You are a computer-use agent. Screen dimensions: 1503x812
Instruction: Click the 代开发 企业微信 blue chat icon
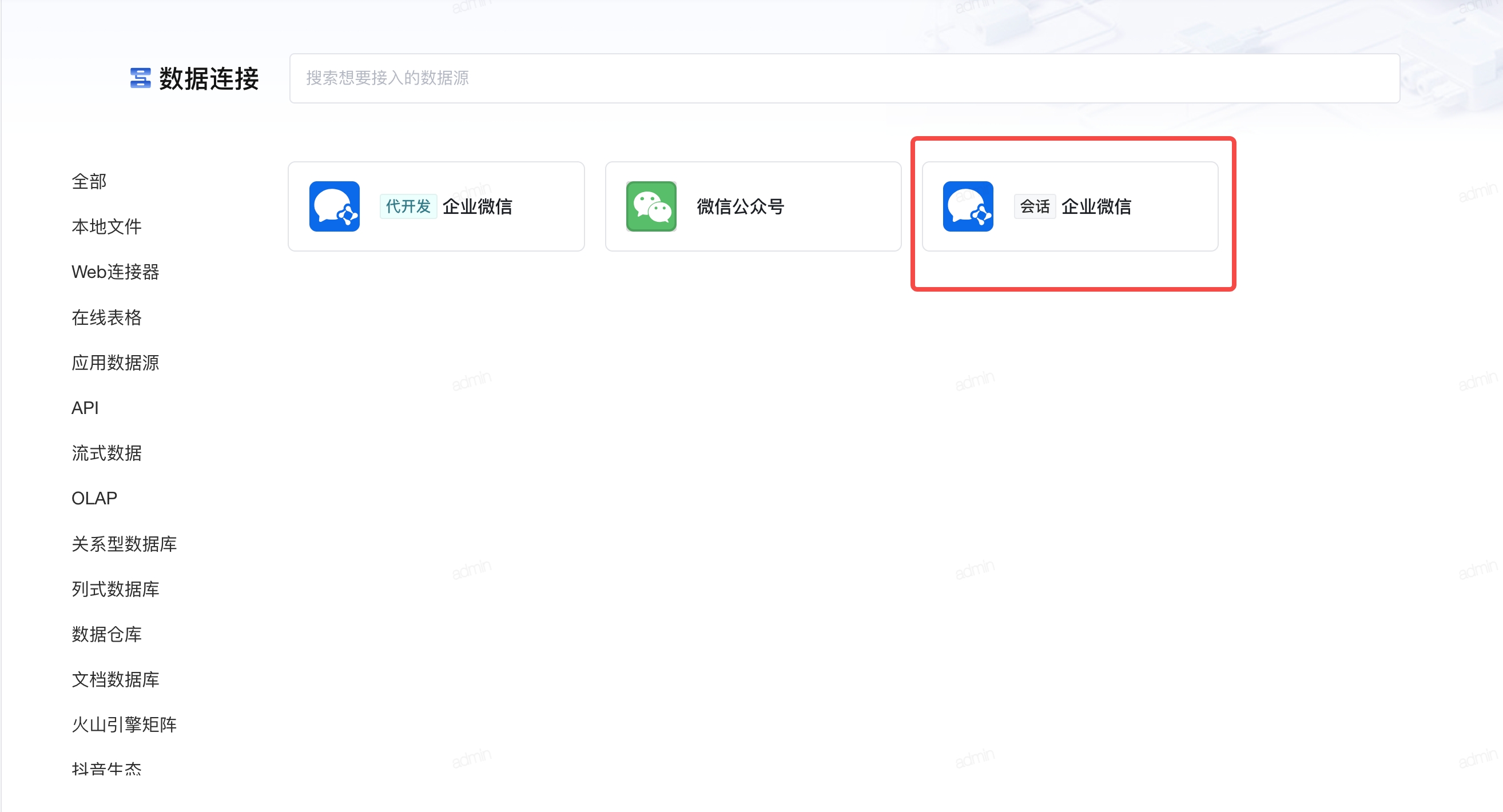click(x=335, y=206)
